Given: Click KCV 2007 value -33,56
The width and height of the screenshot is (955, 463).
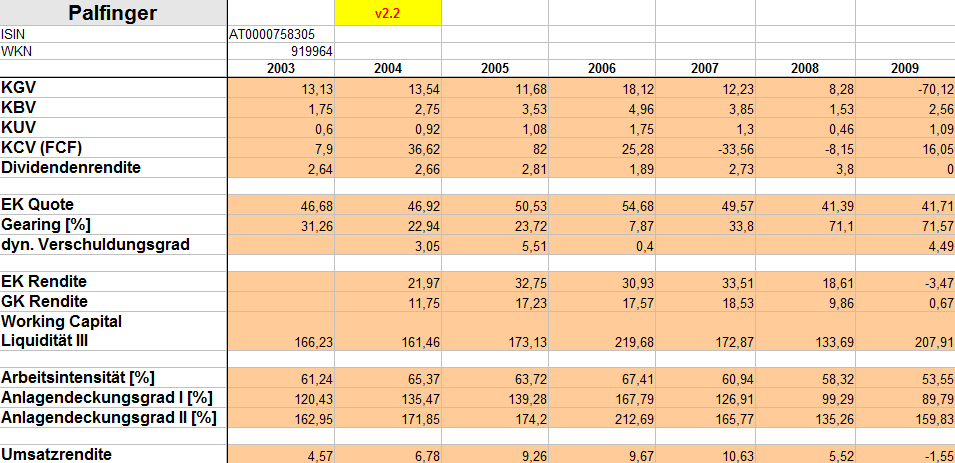Looking at the screenshot, I should 705,149.
